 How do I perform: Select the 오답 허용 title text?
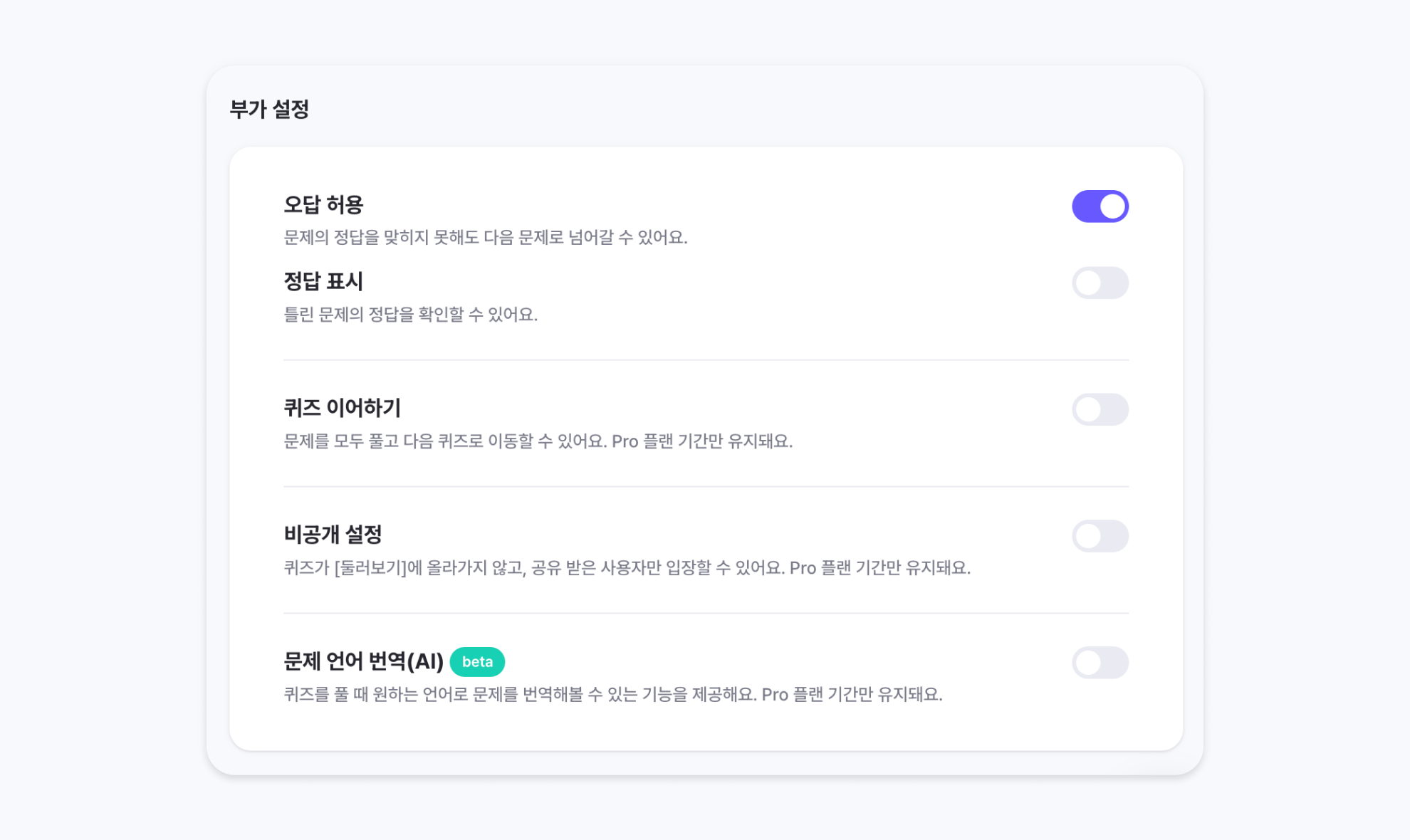tap(323, 205)
